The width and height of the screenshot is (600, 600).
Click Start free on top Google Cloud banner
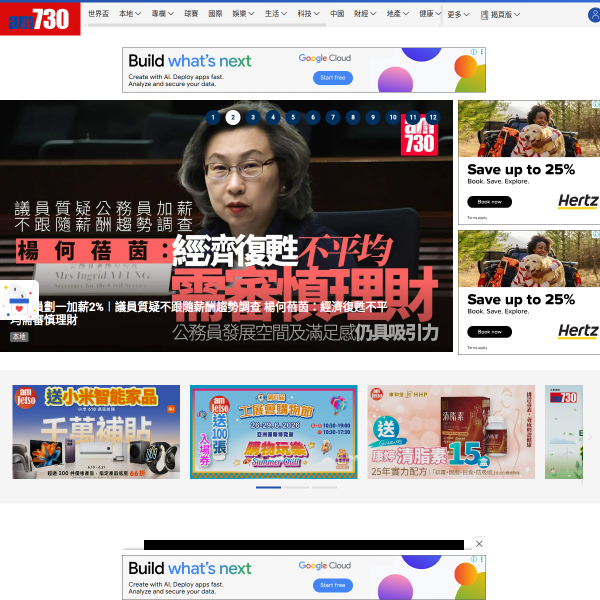click(333, 78)
